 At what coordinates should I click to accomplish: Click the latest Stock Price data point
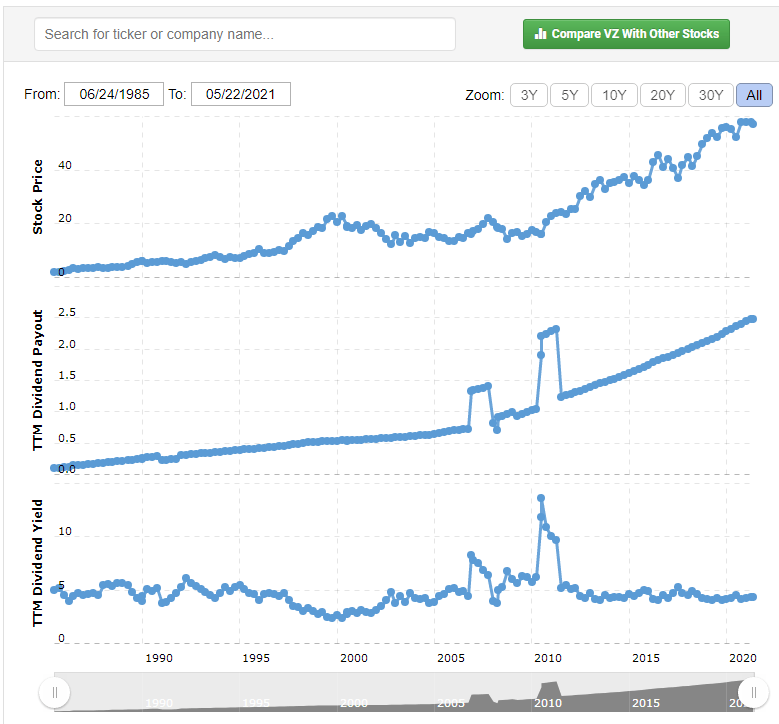click(752, 124)
